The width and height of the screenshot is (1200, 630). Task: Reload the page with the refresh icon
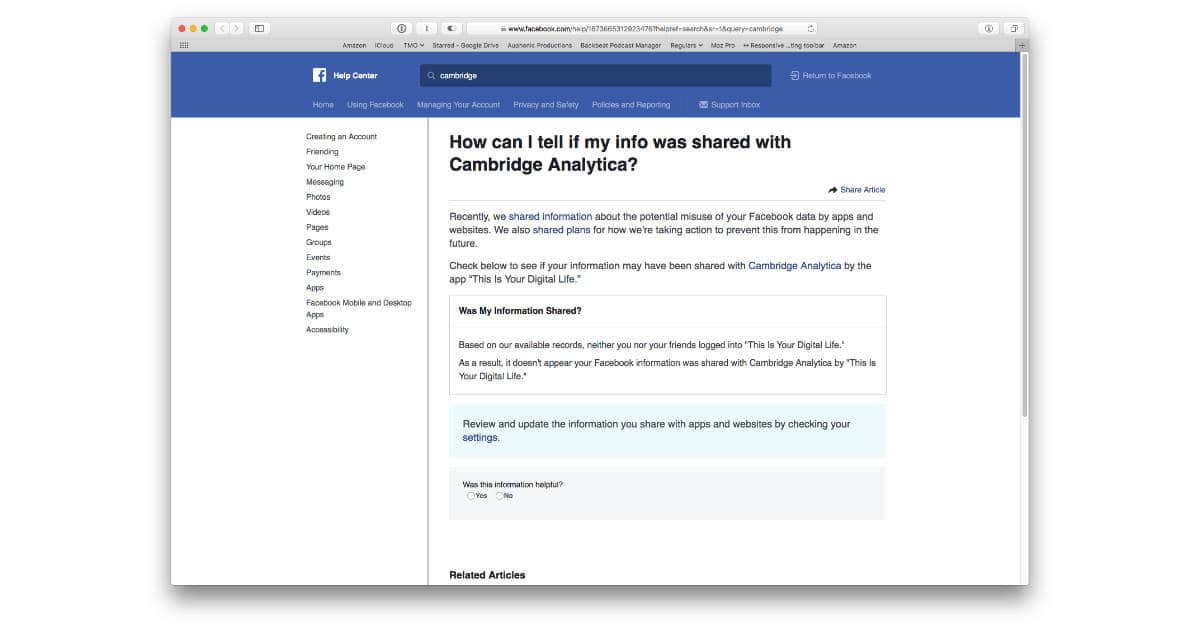tap(810, 28)
